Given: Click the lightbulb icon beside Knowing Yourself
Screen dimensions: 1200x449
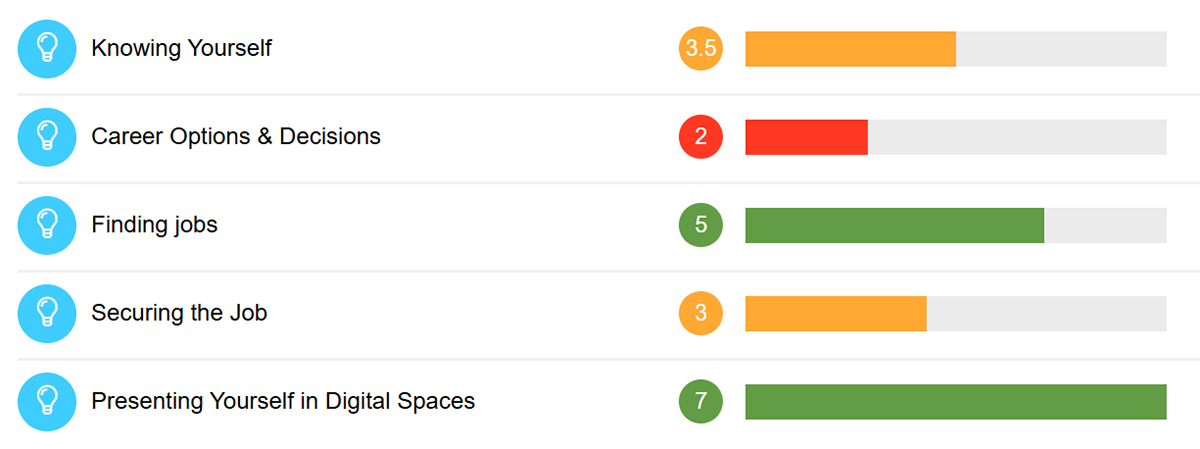Looking at the screenshot, I should pos(47,49).
